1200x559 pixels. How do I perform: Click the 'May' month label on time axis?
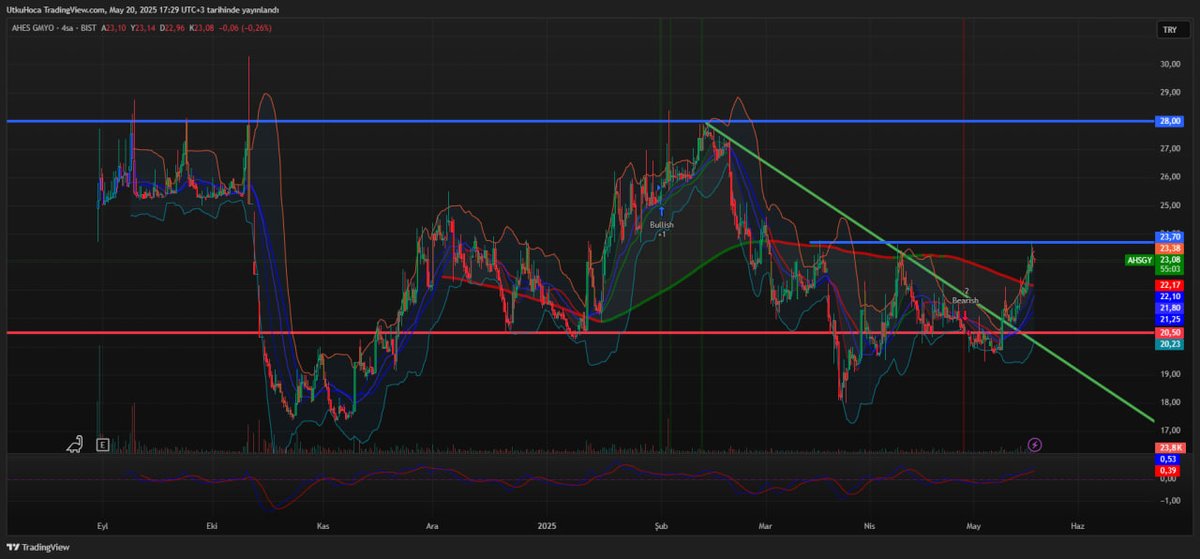click(973, 525)
